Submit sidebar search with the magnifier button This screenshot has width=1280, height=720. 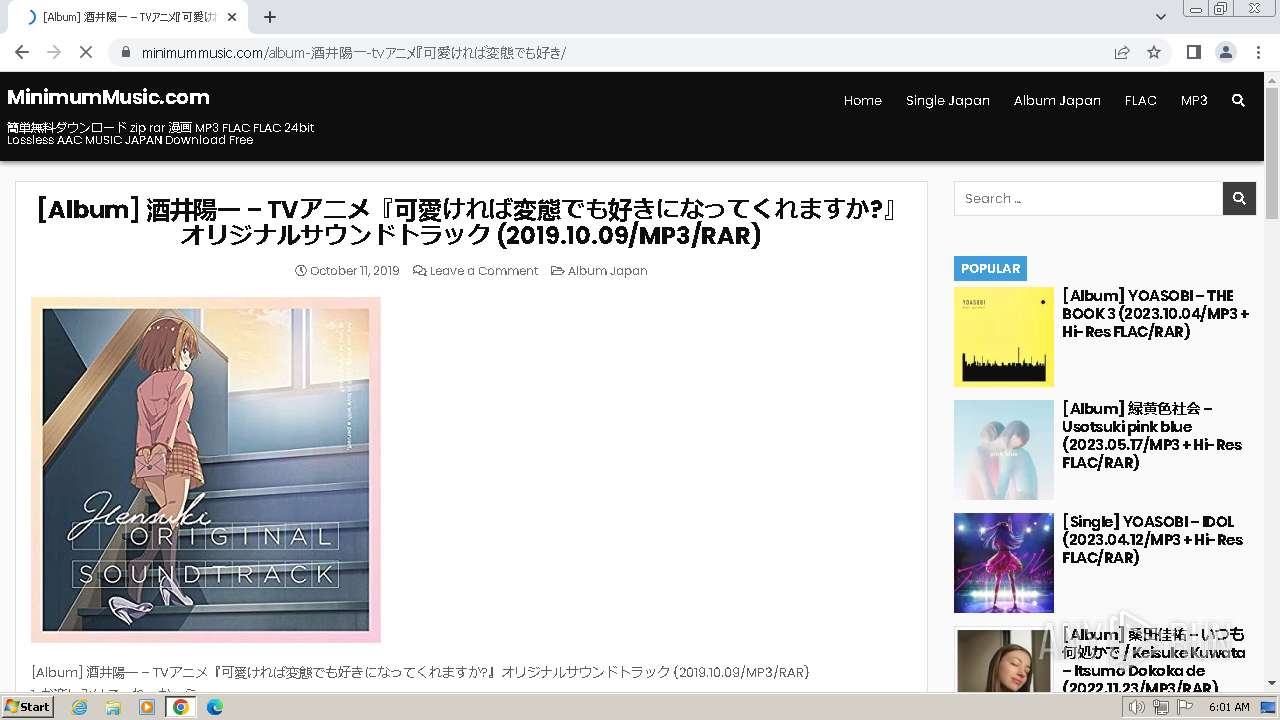point(1239,198)
